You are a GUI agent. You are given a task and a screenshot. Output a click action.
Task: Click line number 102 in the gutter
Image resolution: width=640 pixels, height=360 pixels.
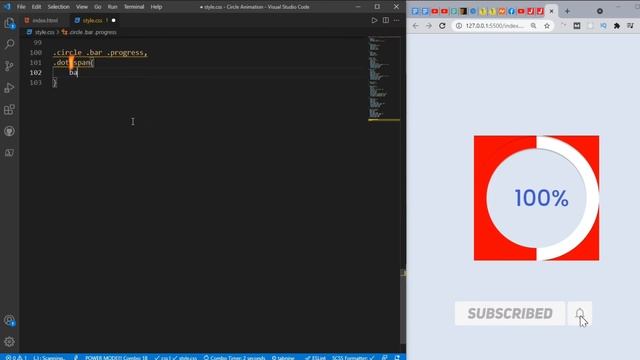(36, 73)
